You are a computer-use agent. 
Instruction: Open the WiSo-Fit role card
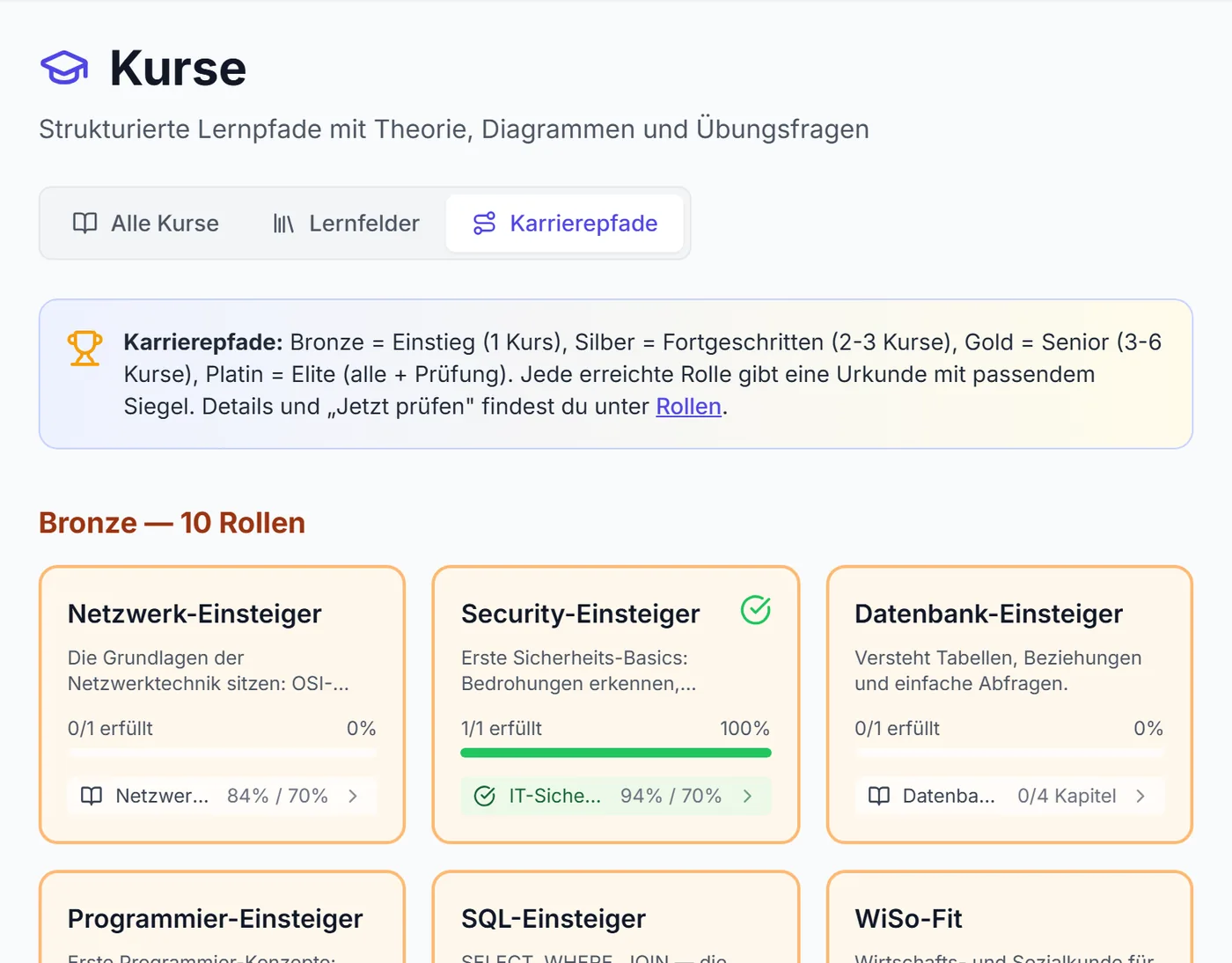[x=1009, y=917]
